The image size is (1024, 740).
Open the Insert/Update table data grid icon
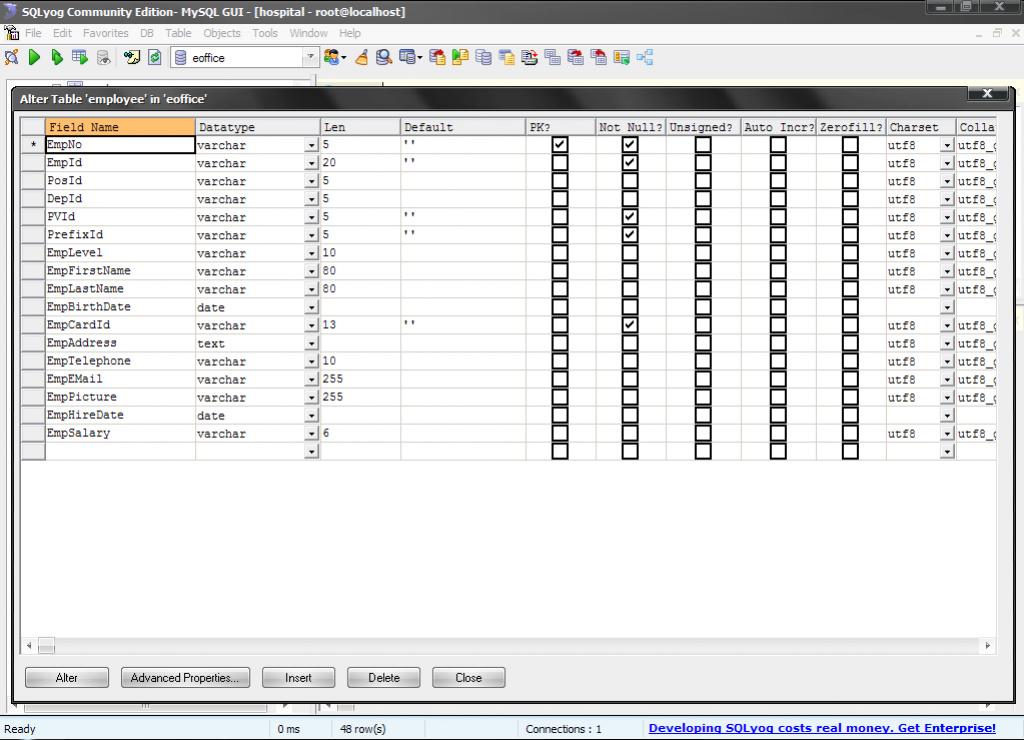79,57
